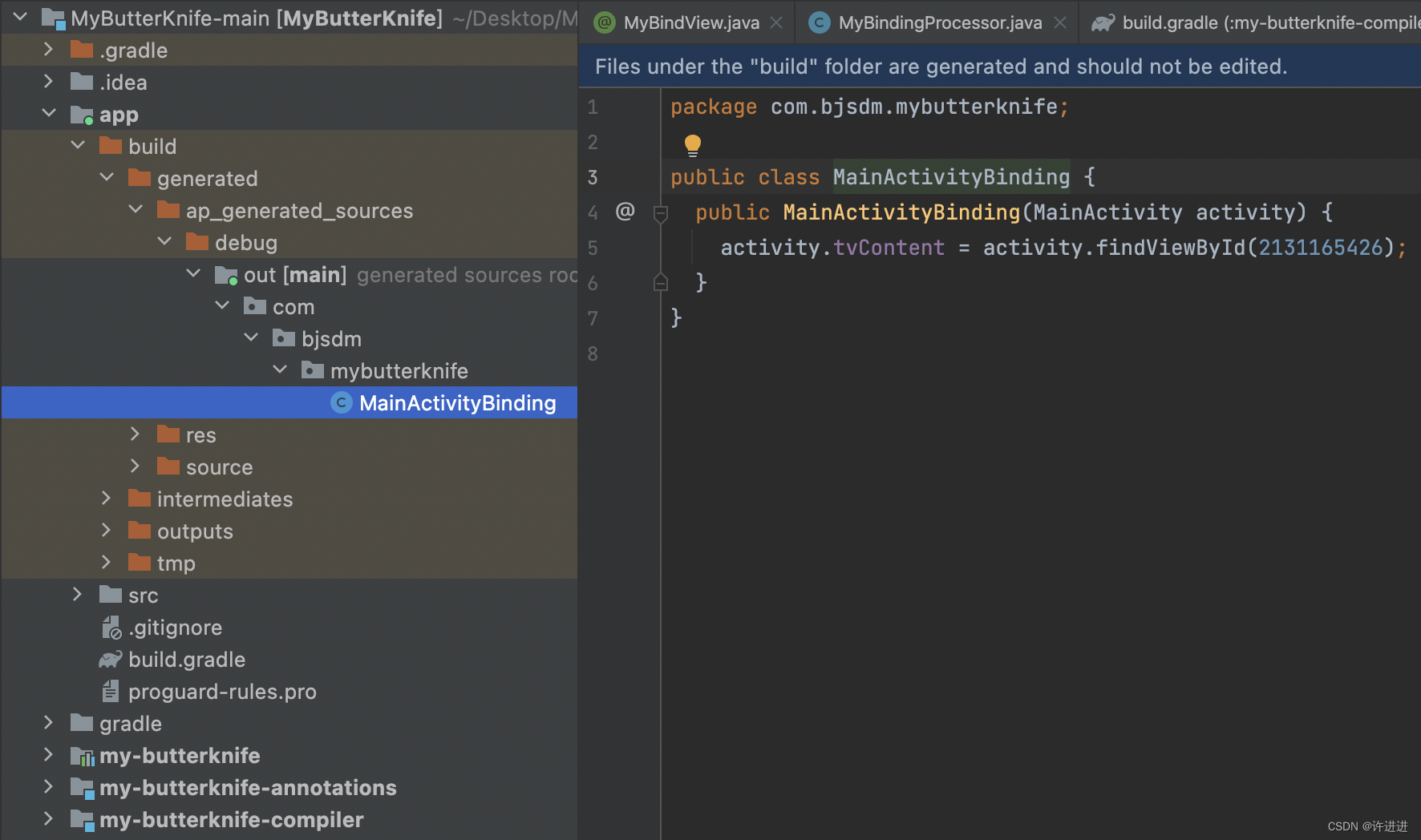The height and width of the screenshot is (840, 1421).
Task: Click the annotation icon on MyBindView.java tab
Action: coord(605,22)
